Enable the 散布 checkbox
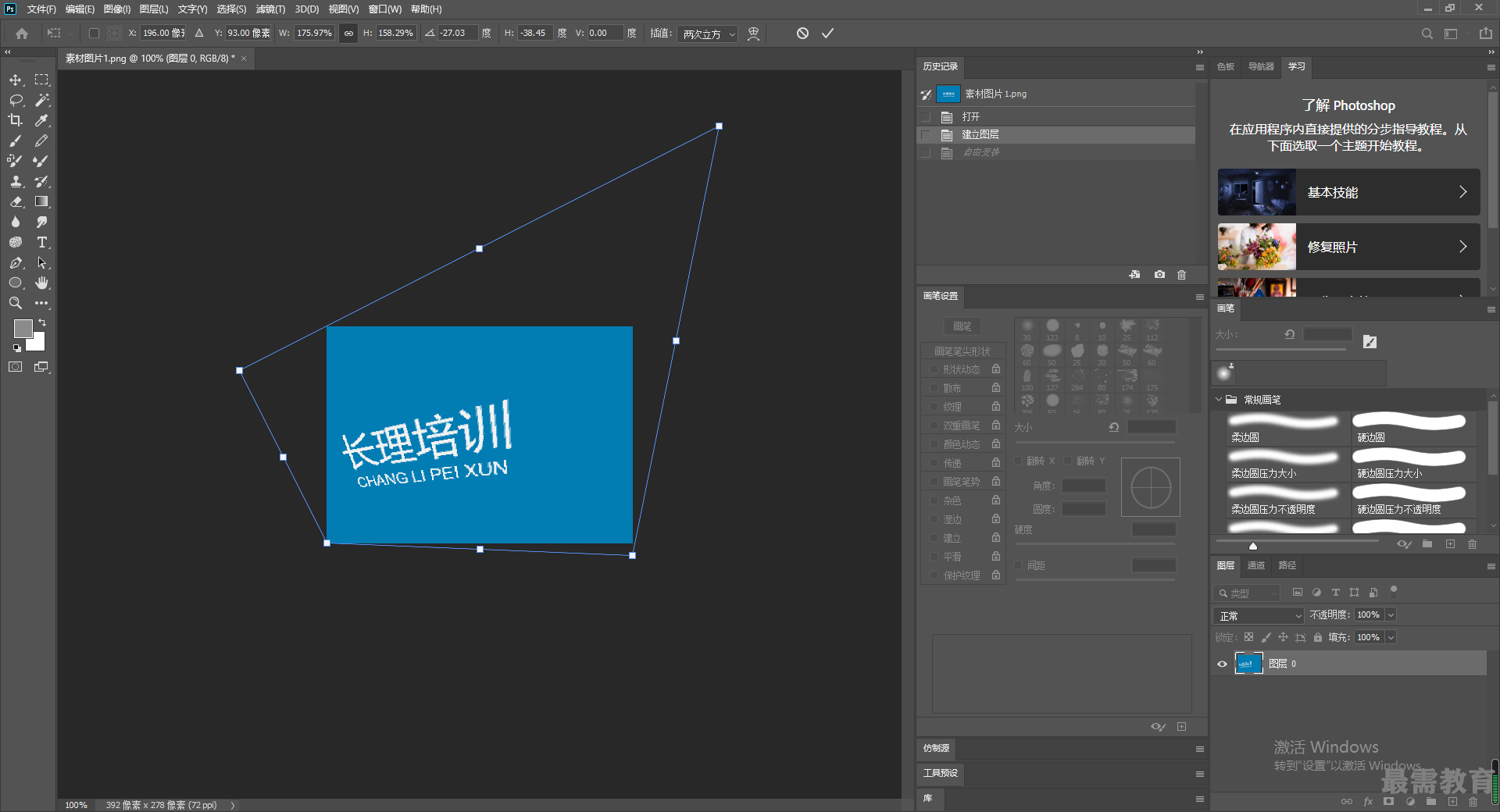1500x812 pixels. coord(933,388)
